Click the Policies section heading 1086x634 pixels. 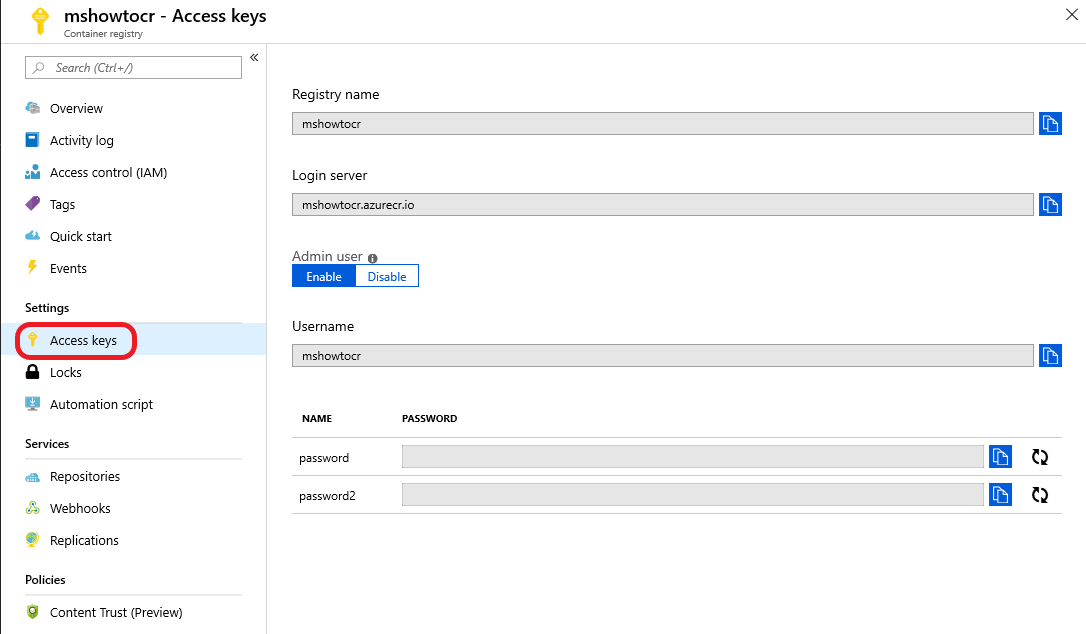(45, 580)
